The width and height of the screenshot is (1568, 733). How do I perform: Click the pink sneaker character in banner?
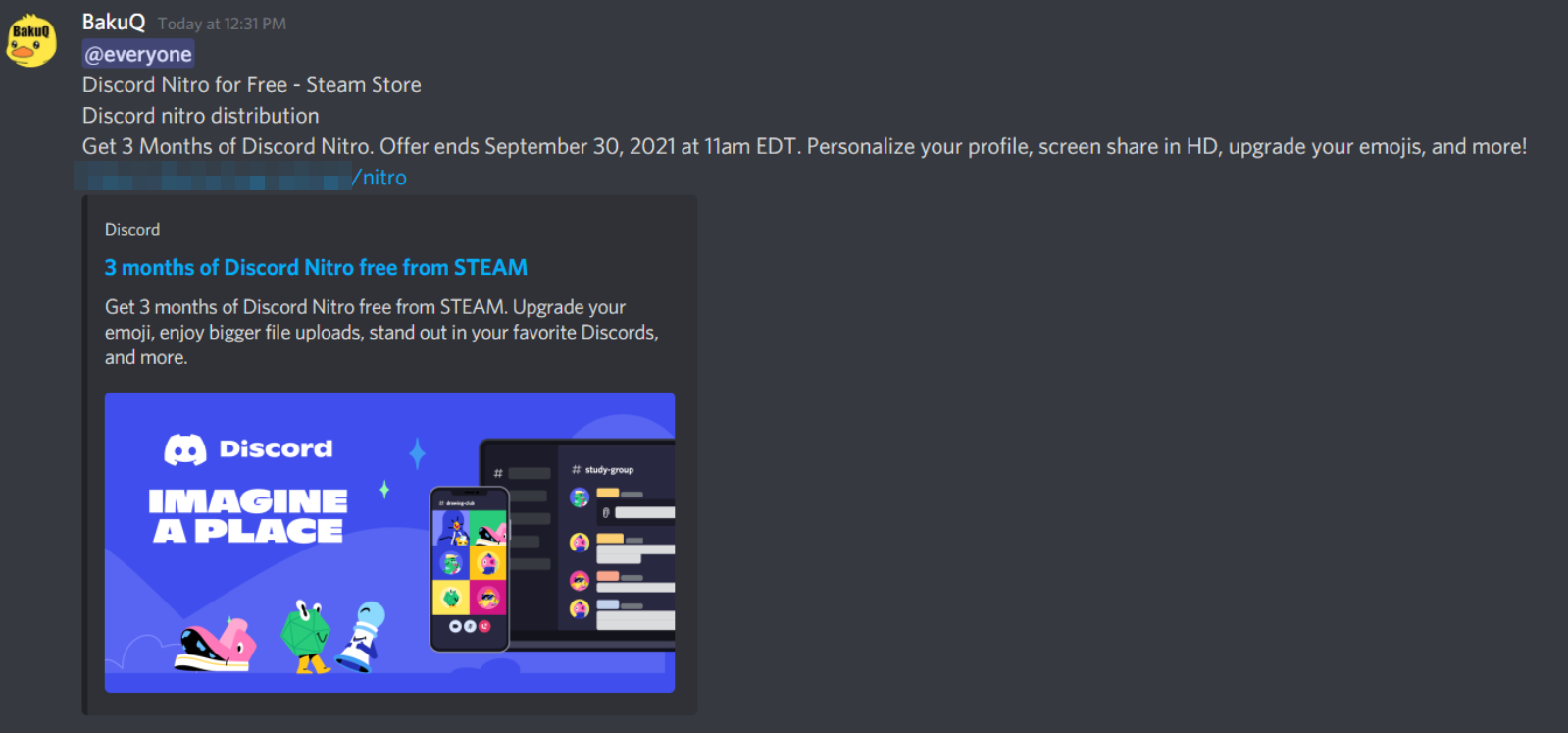pyautogui.click(x=216, y=644)
